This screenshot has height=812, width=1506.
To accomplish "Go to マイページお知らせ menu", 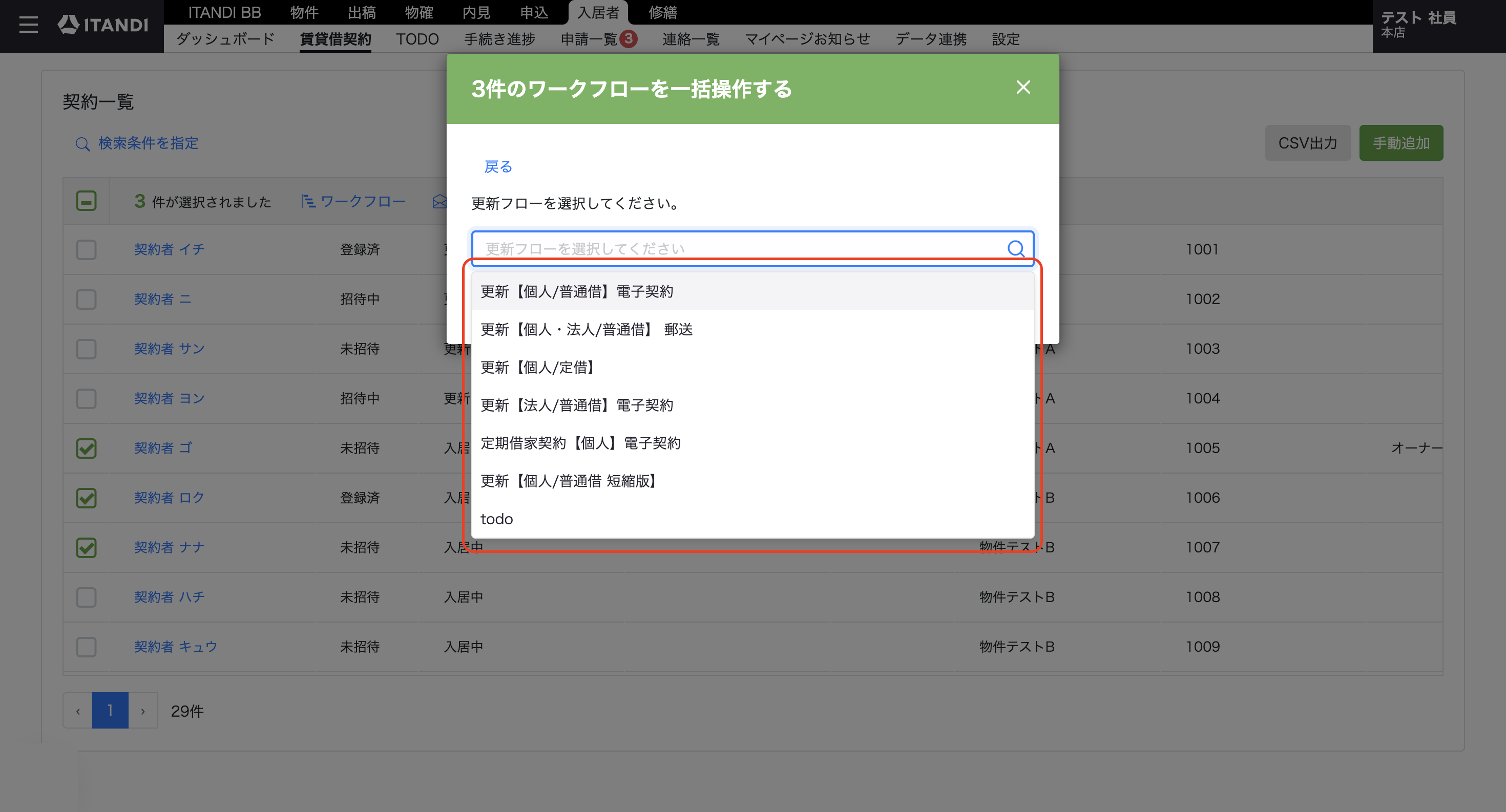I will pyautogui.click(x=807, y=39).
